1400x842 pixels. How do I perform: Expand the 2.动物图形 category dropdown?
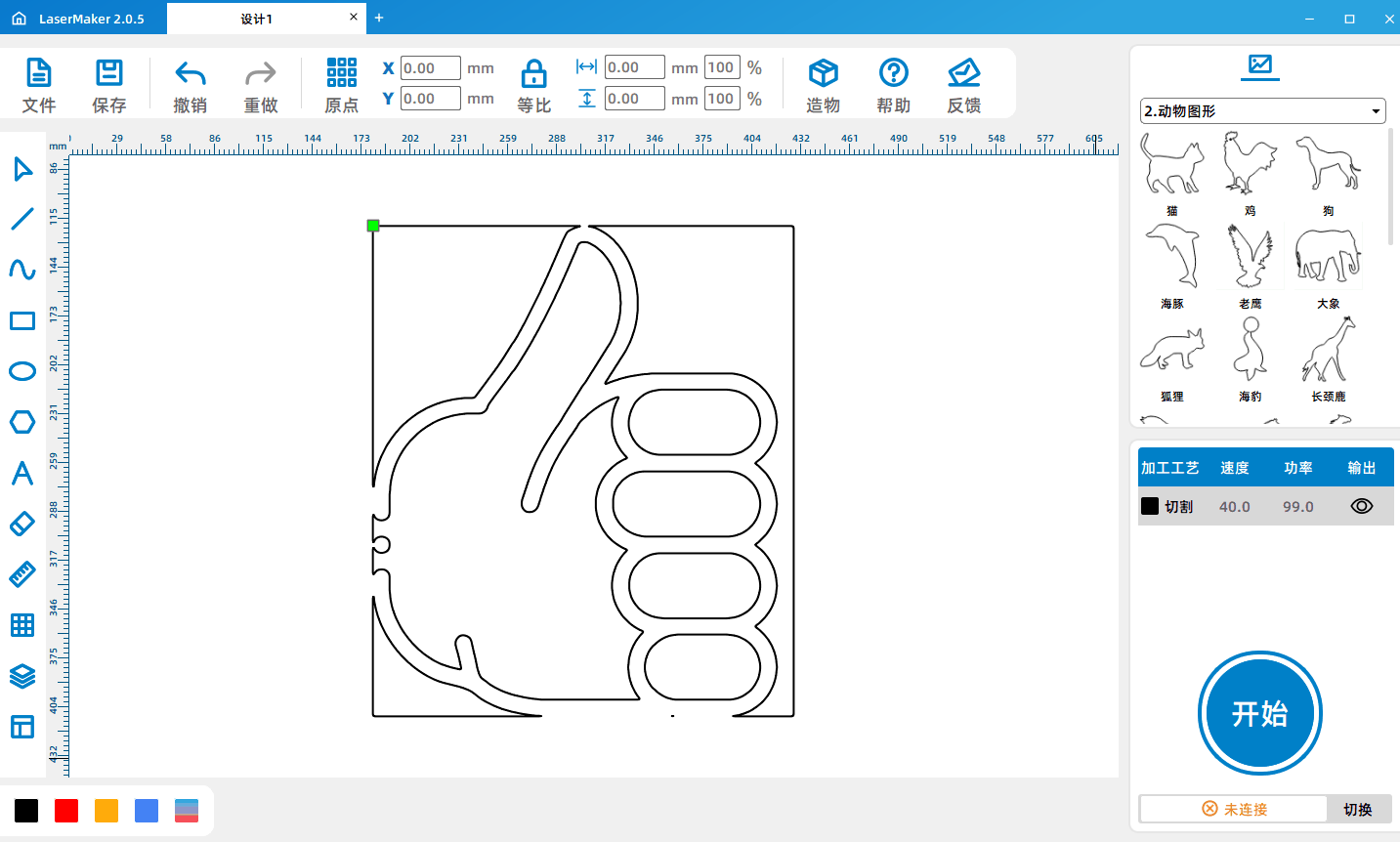click(1263, 111)
